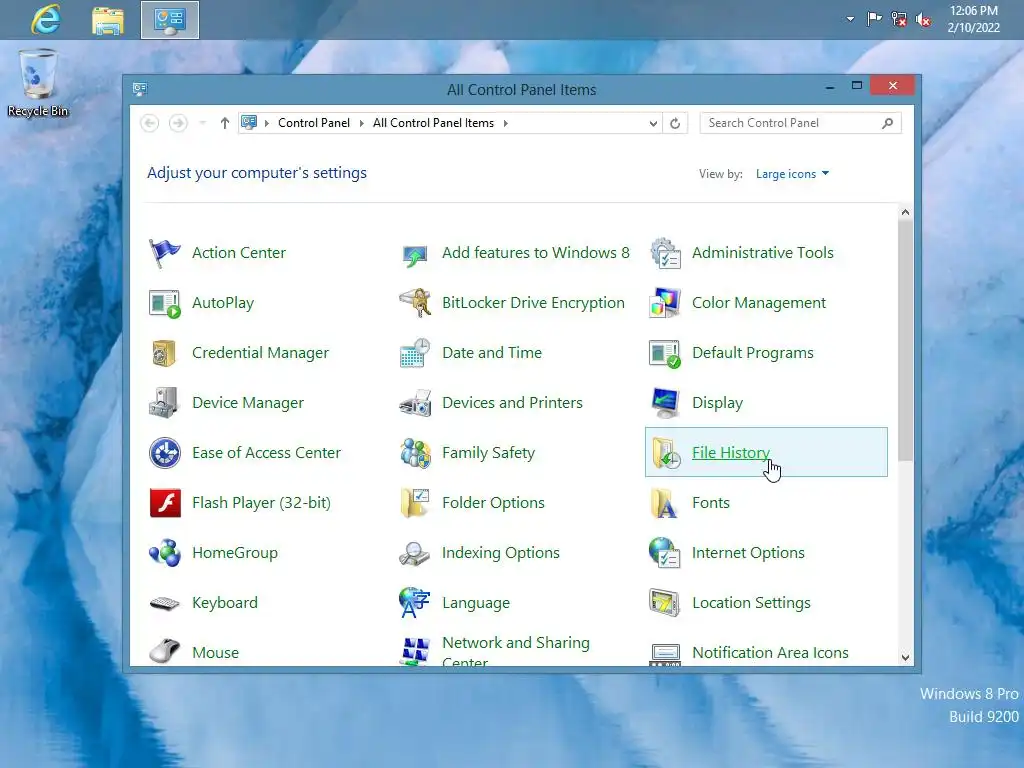Go to Date and Time text
Screen dimensions: 1024x768
pos(492,353)
